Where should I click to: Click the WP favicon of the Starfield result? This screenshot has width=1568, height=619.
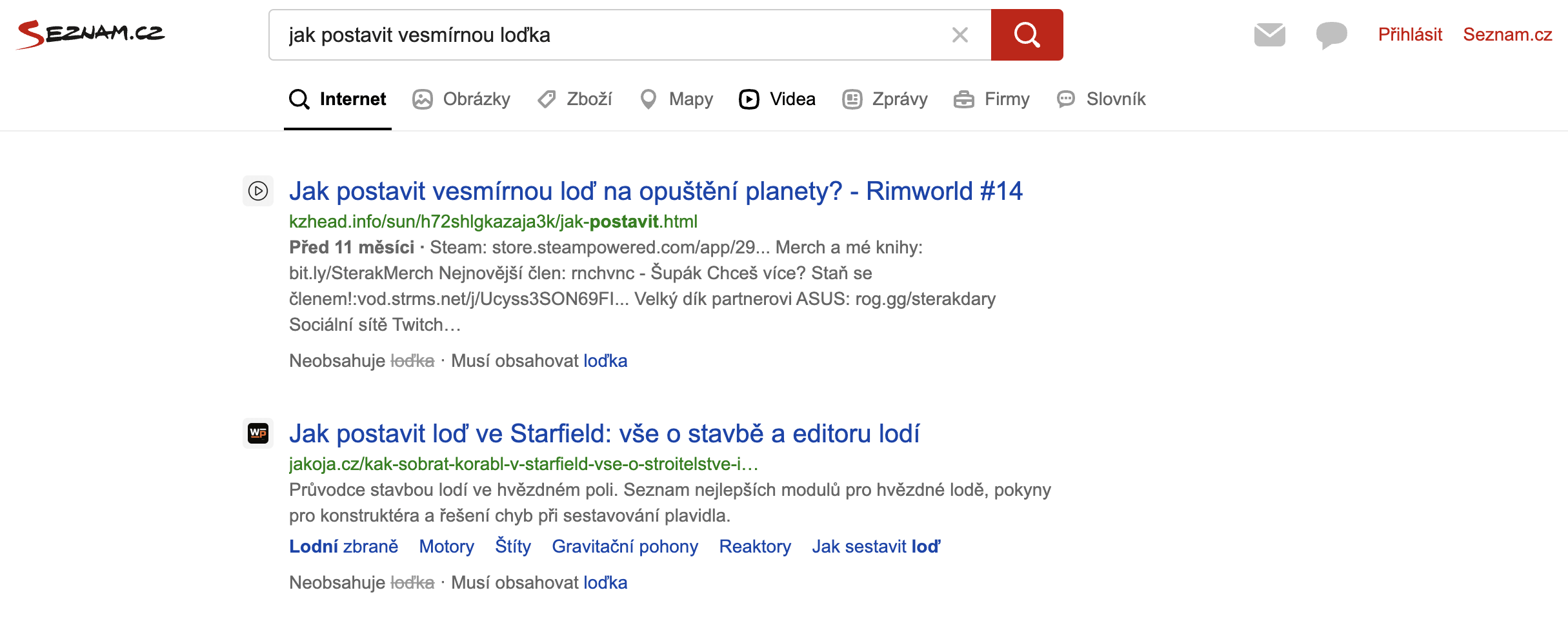258,433
